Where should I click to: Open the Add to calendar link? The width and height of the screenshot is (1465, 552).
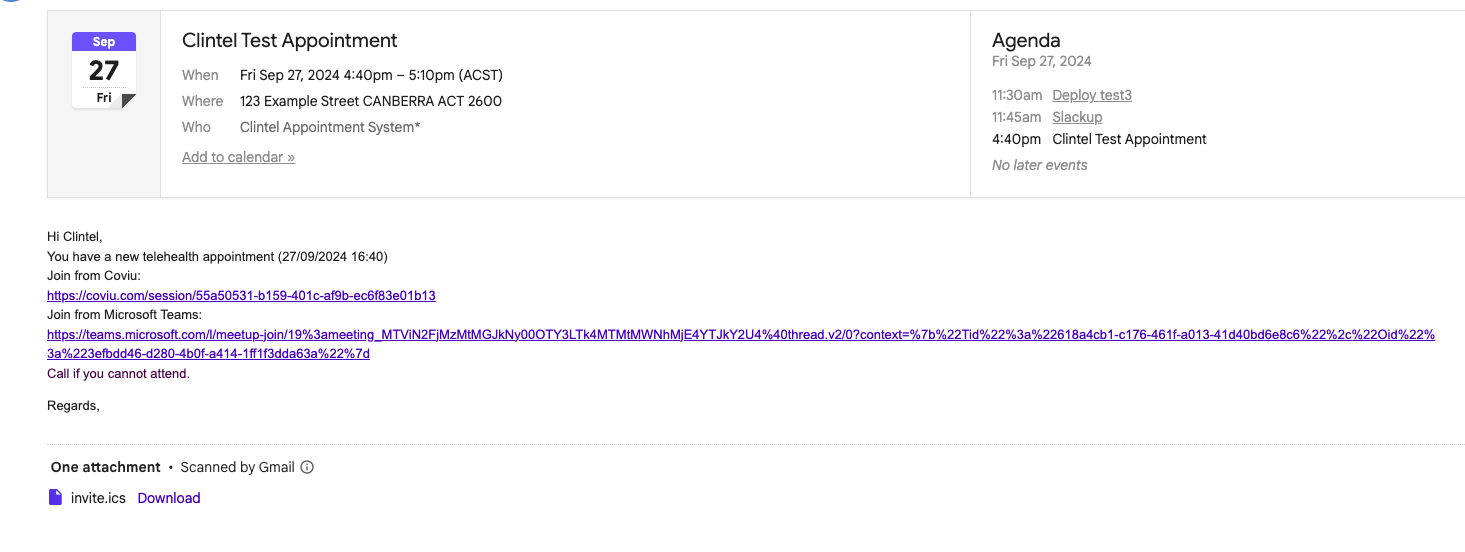[238, 157]
